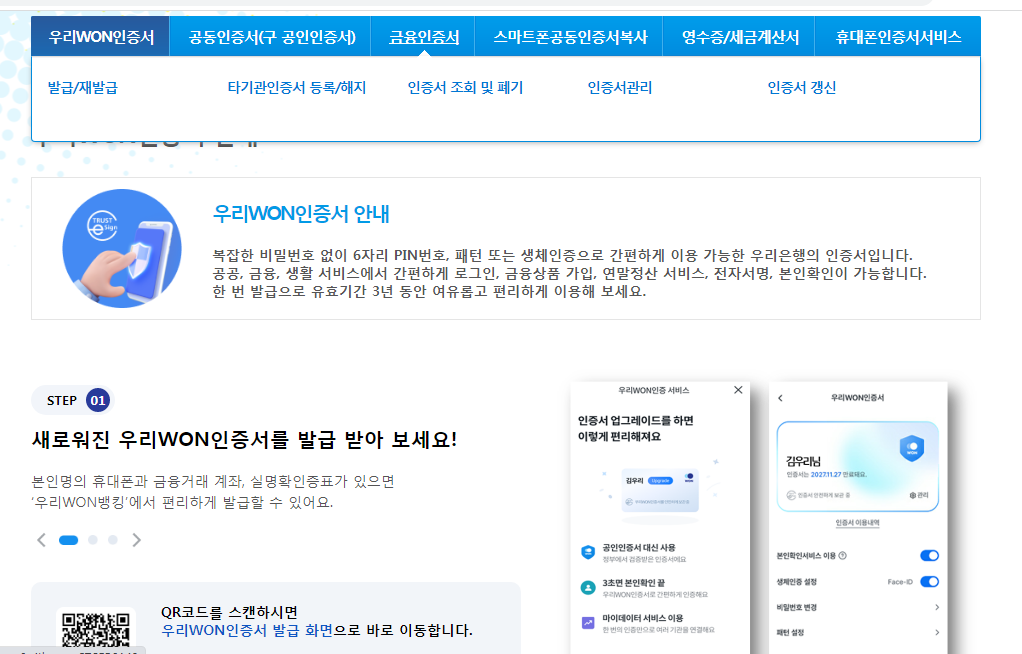
Task: Click the STEP 01 badge
Action: tap(73, 400)
